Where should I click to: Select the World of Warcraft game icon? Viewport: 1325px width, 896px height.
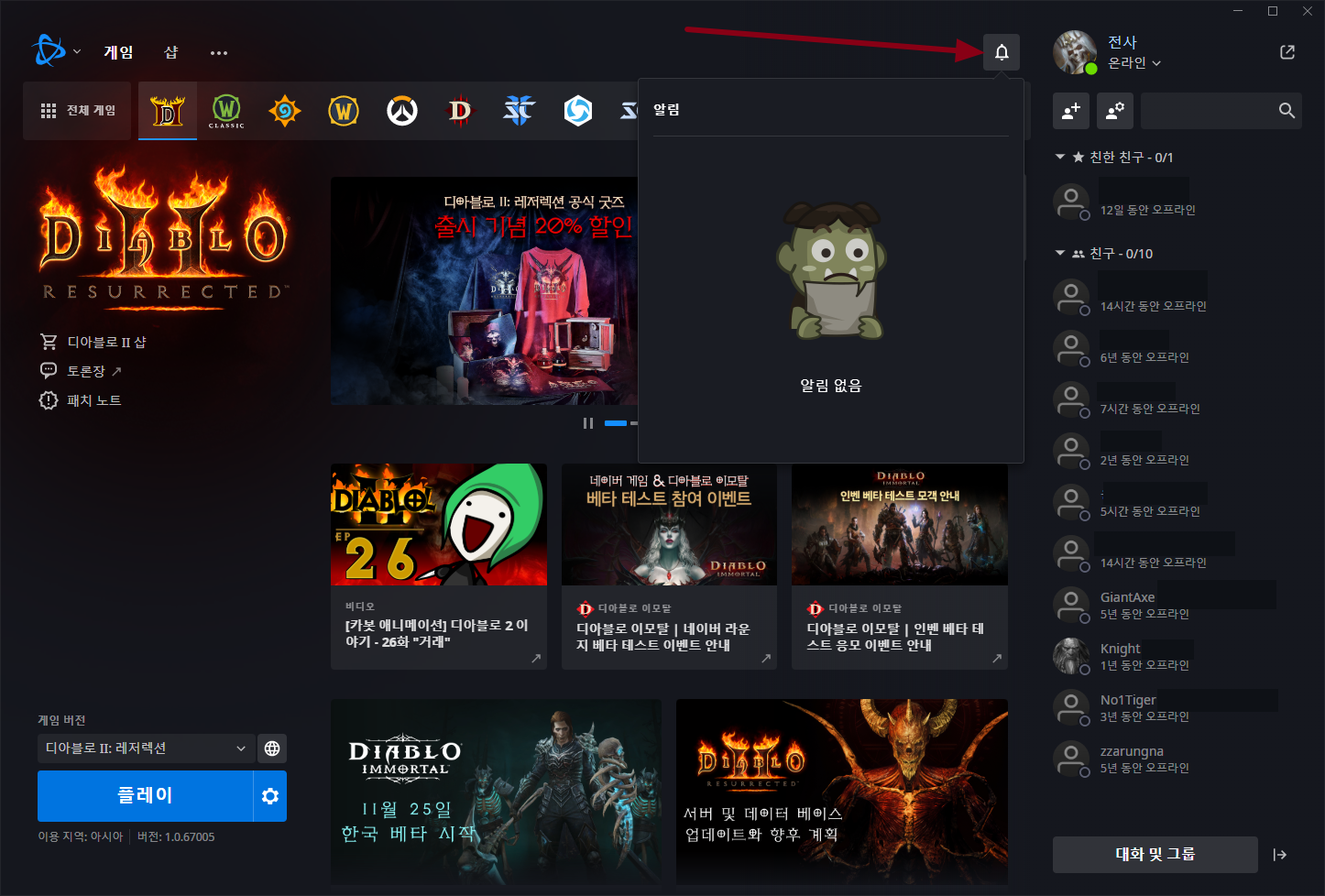(x=344, y=111)
